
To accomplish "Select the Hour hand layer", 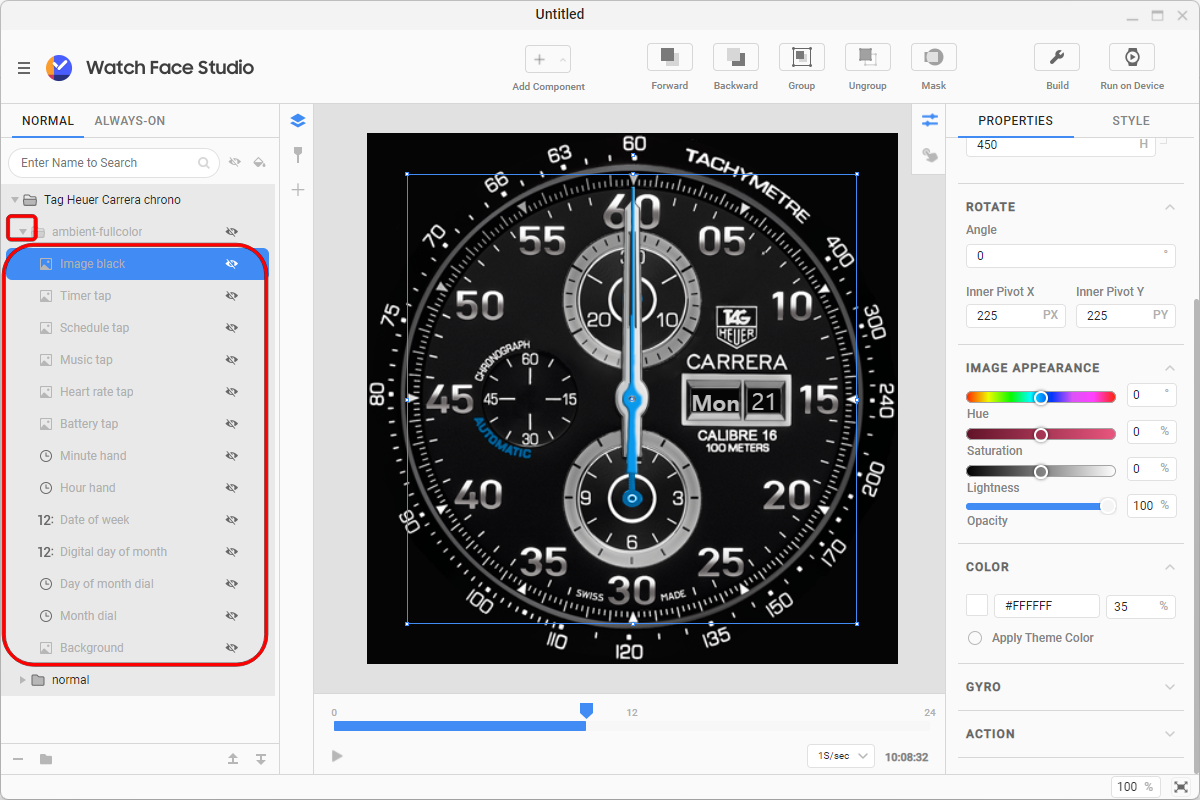I will [138, 488].
